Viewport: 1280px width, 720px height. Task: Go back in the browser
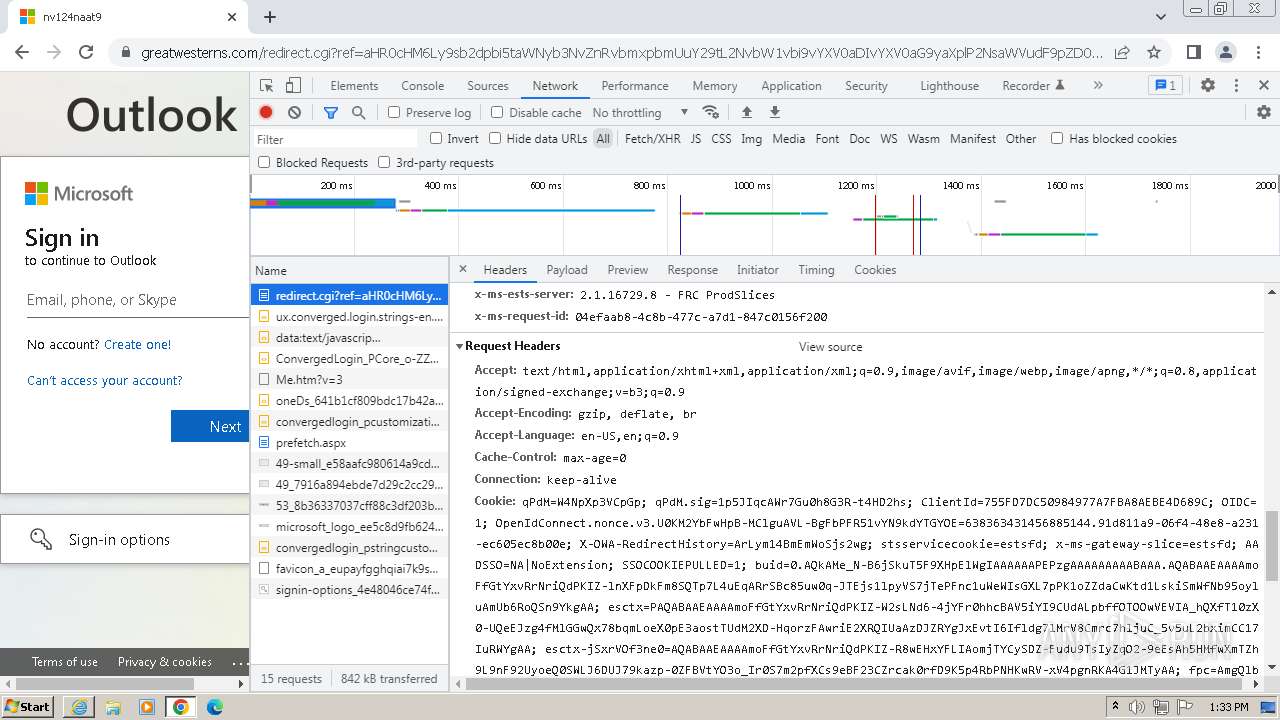(22, 52)
